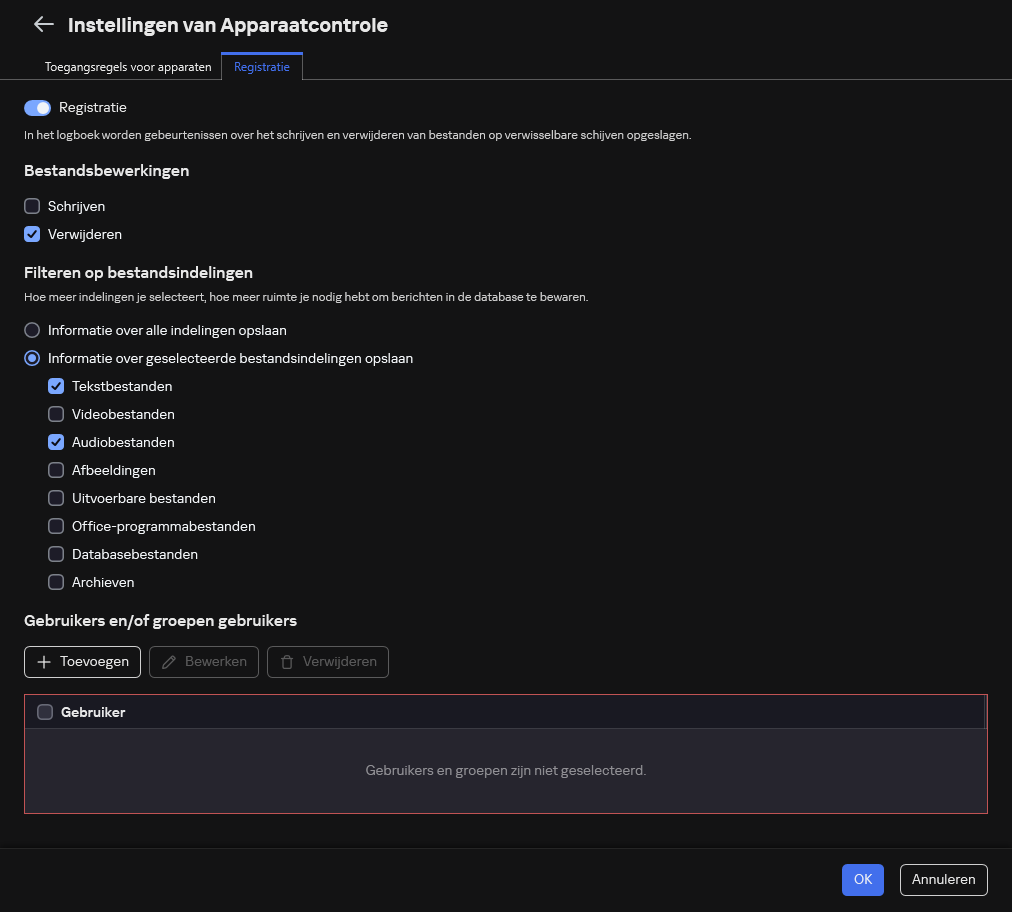1012x912 pixels.
Task: Enable the Videobestanden checkbox
Action: [56, 414]
